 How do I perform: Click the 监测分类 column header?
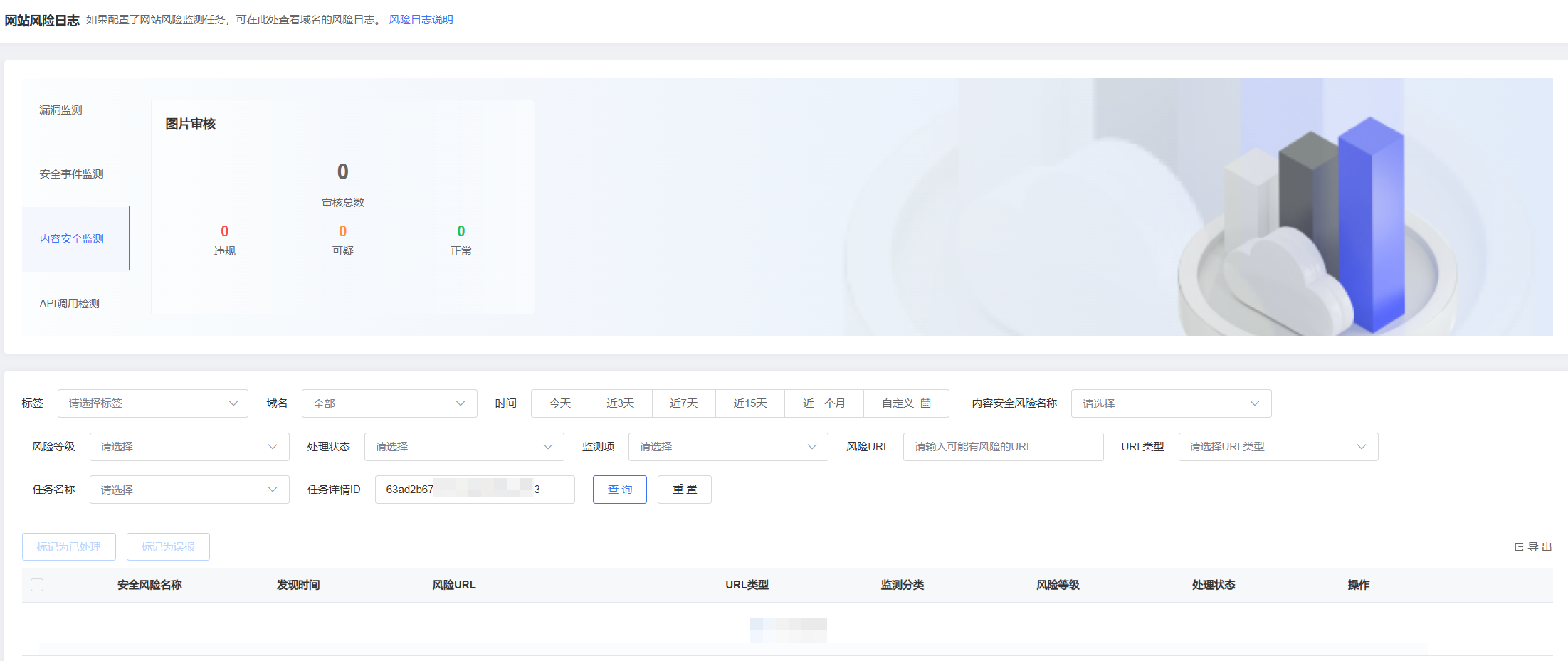(903, 585)
